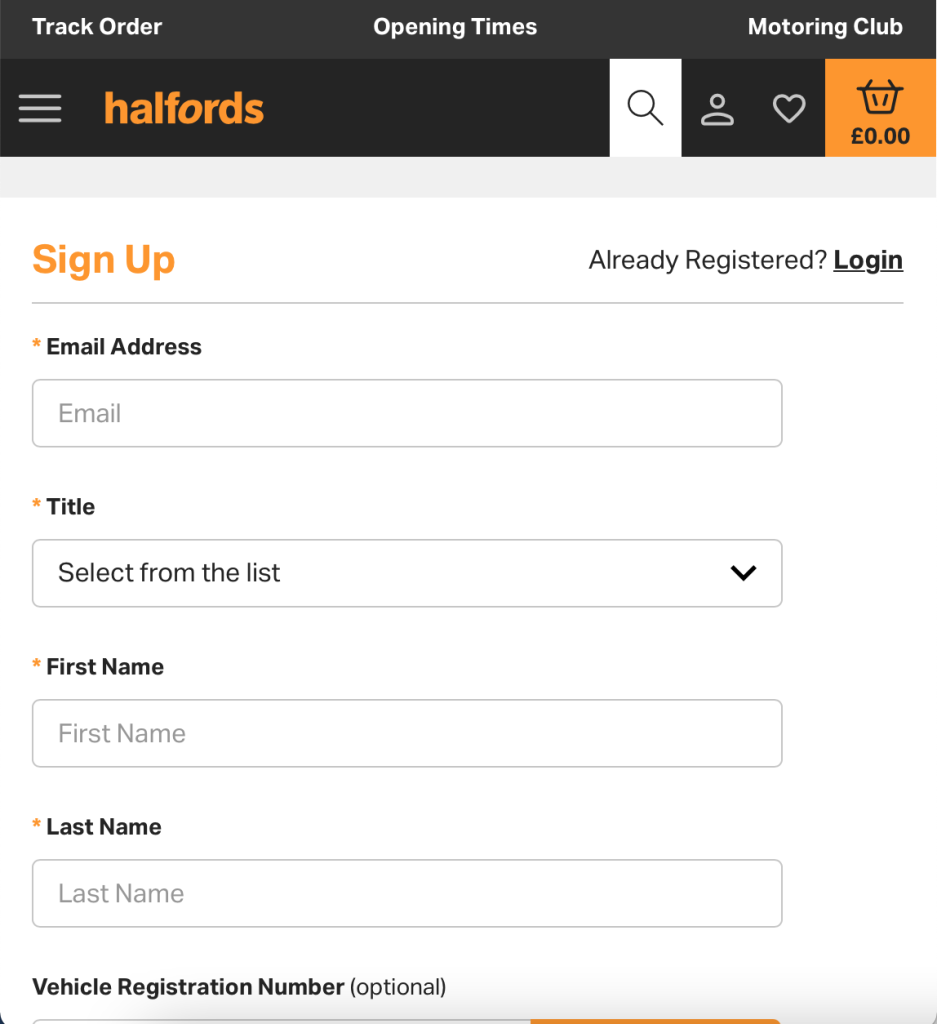Click into the First Name text box
The image size is (937, 1024).
click(x=407, y=733)
